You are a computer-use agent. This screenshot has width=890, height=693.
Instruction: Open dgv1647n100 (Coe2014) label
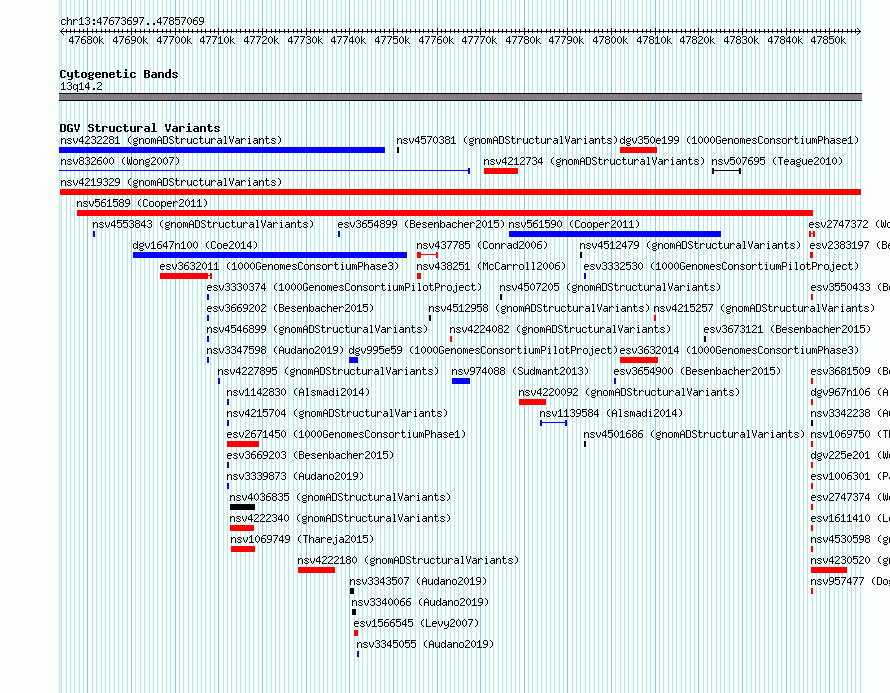click(x=195, y=245)
